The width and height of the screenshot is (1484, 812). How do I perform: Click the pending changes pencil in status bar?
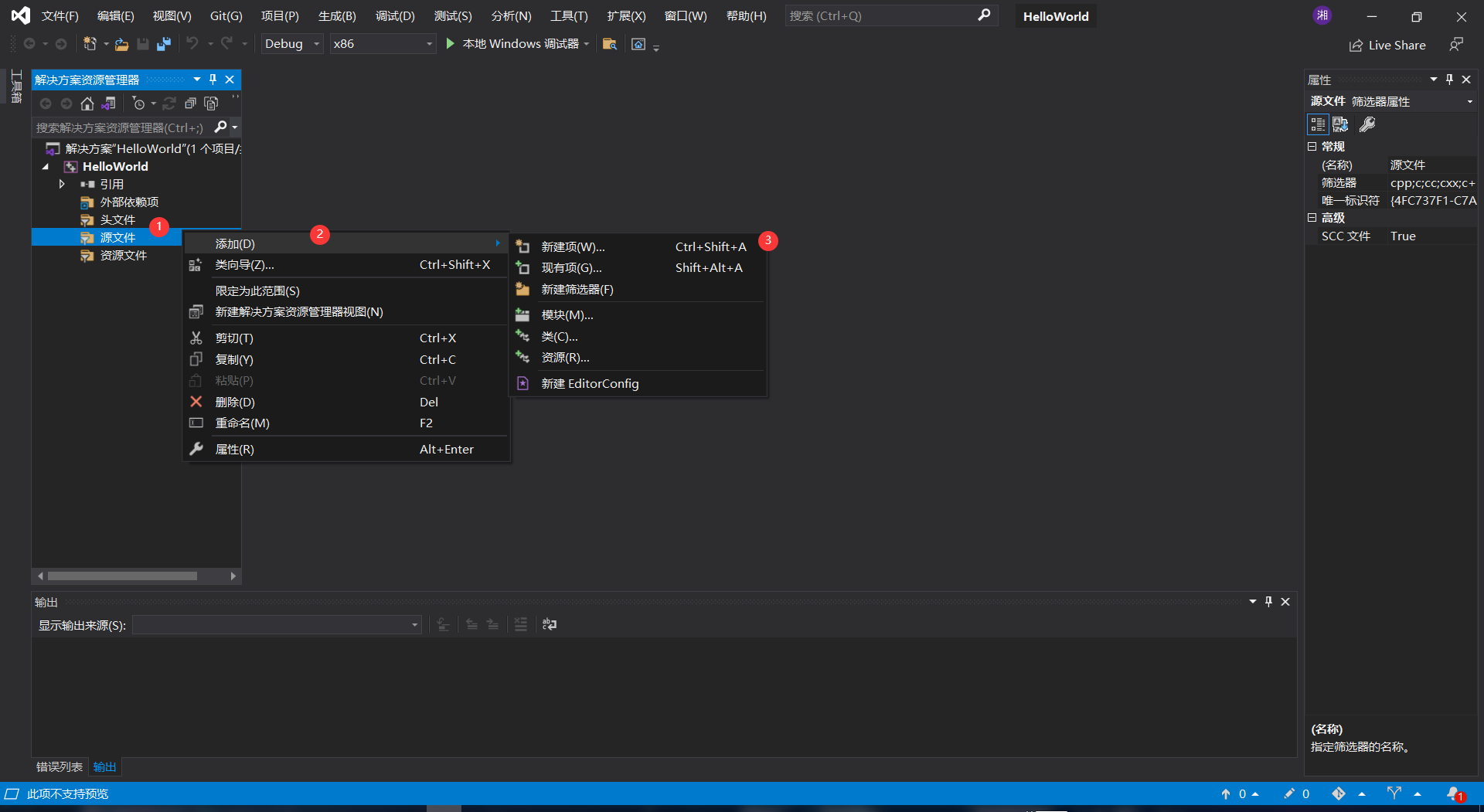tap(1288, 793)
